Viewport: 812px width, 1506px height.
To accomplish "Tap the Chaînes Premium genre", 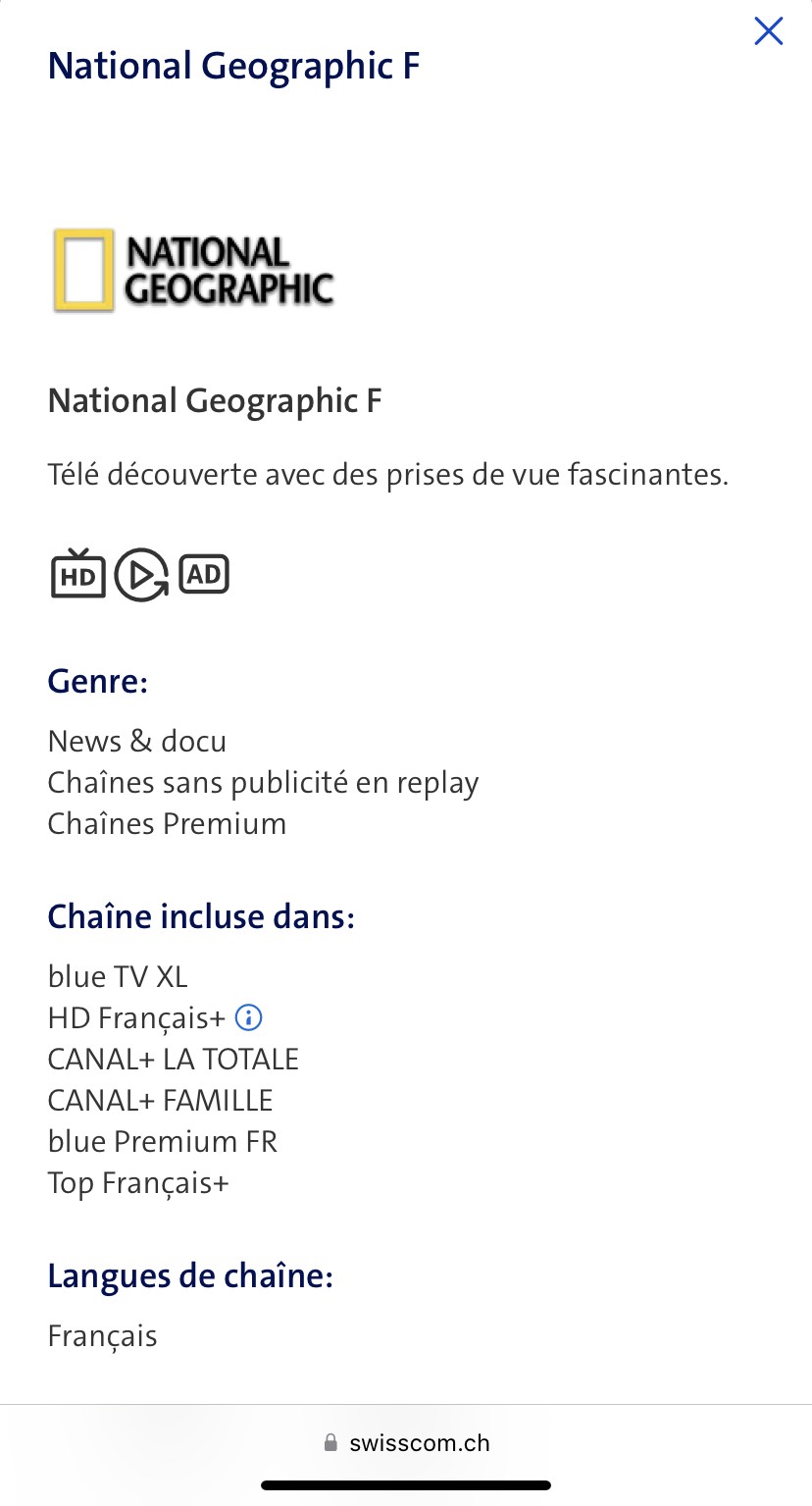I will point(167,824).
